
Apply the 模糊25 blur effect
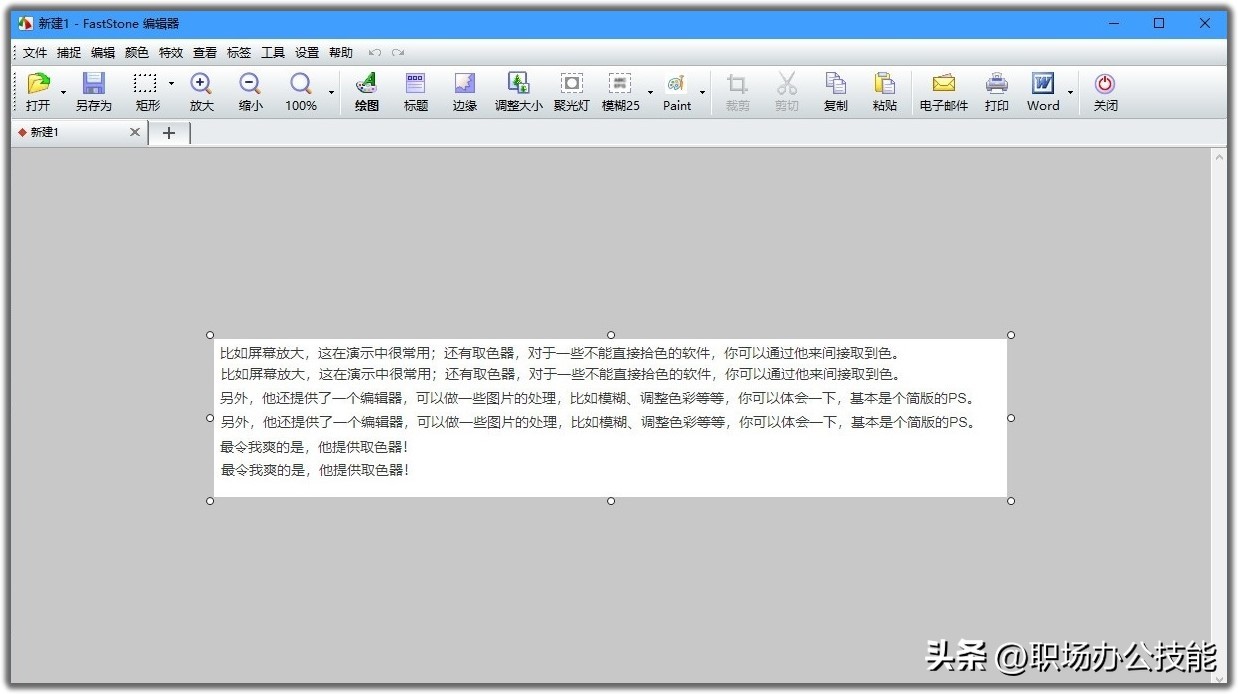pyautogui.click(x=621, y=90)
